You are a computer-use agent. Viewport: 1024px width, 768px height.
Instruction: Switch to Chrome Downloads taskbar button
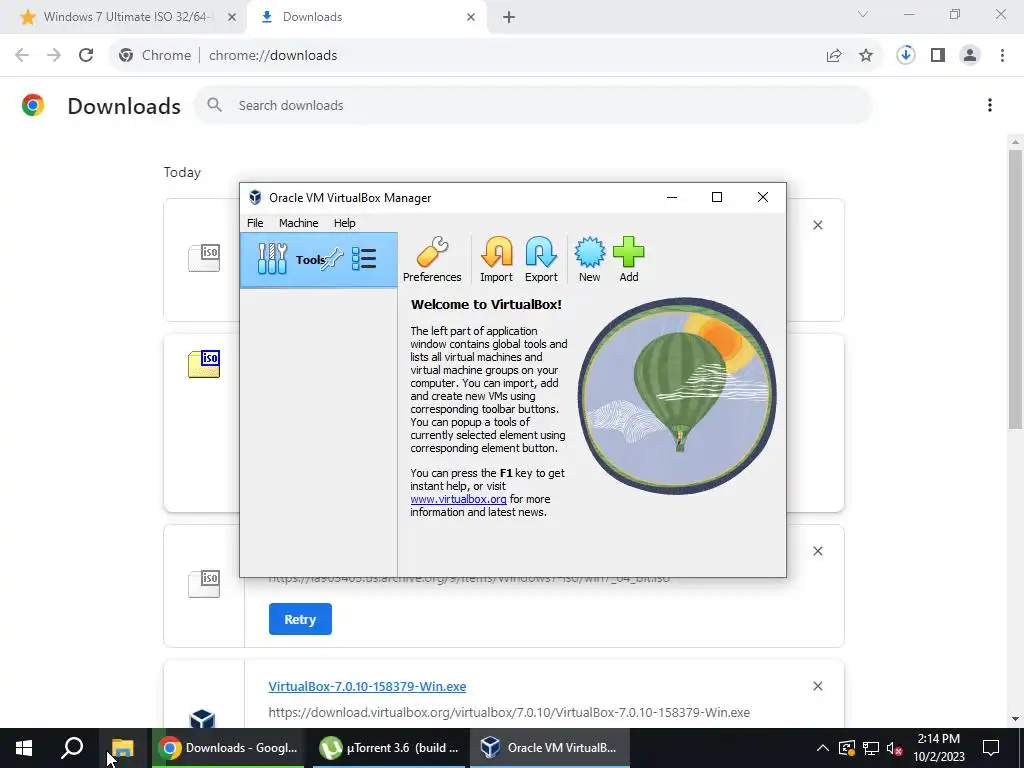point(228,748)
